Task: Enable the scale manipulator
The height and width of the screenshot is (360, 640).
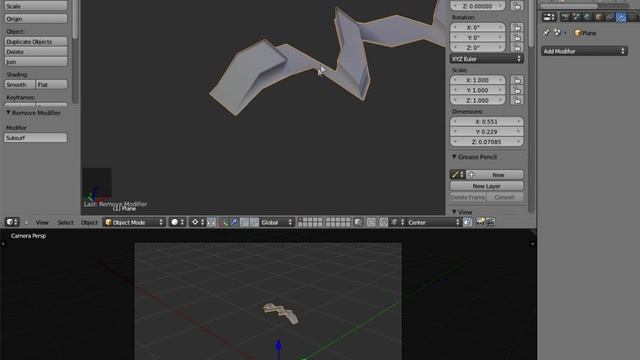Action: point(254,222)
